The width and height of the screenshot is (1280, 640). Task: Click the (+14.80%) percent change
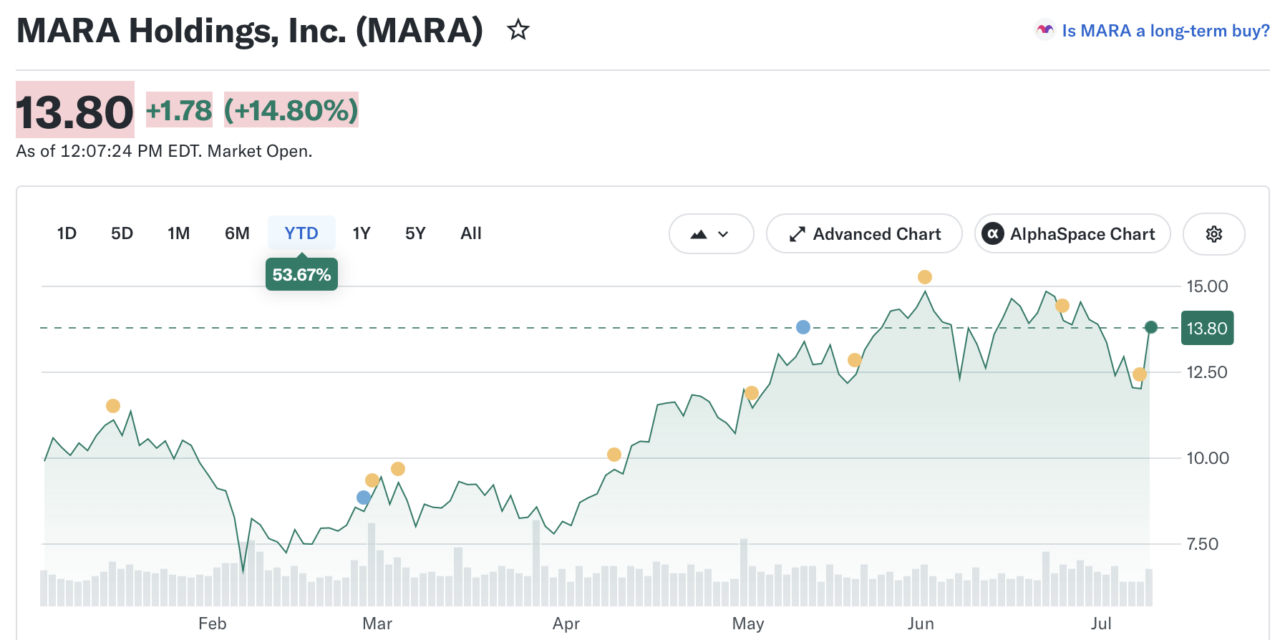pyautogui.click(x=291, y=110)
